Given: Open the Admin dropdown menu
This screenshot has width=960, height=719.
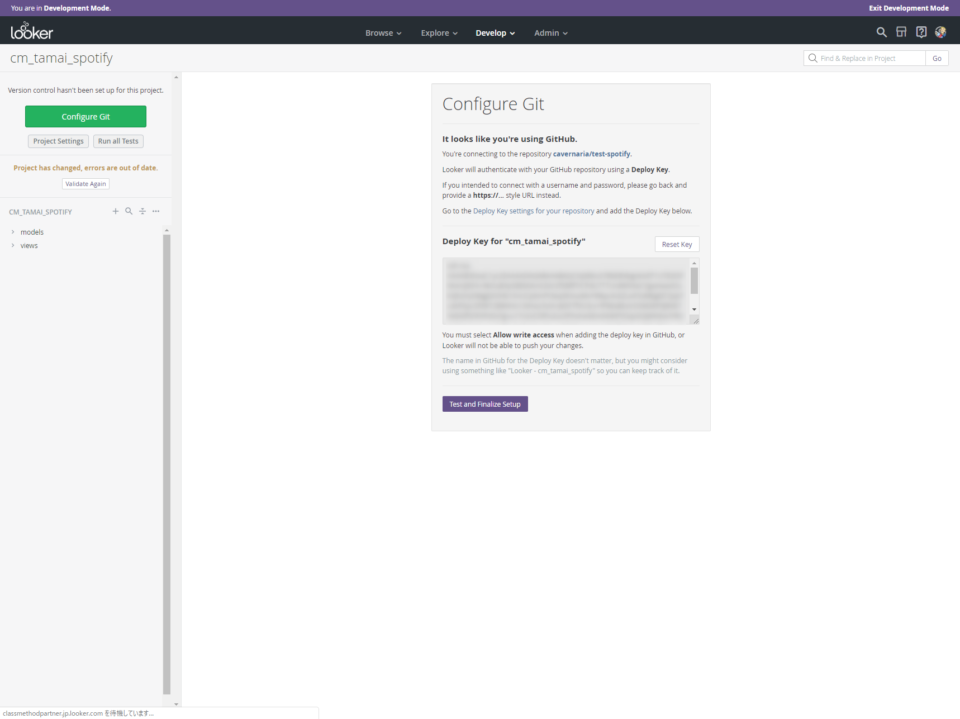Looking at the screenshot, I should click(550, 33).
